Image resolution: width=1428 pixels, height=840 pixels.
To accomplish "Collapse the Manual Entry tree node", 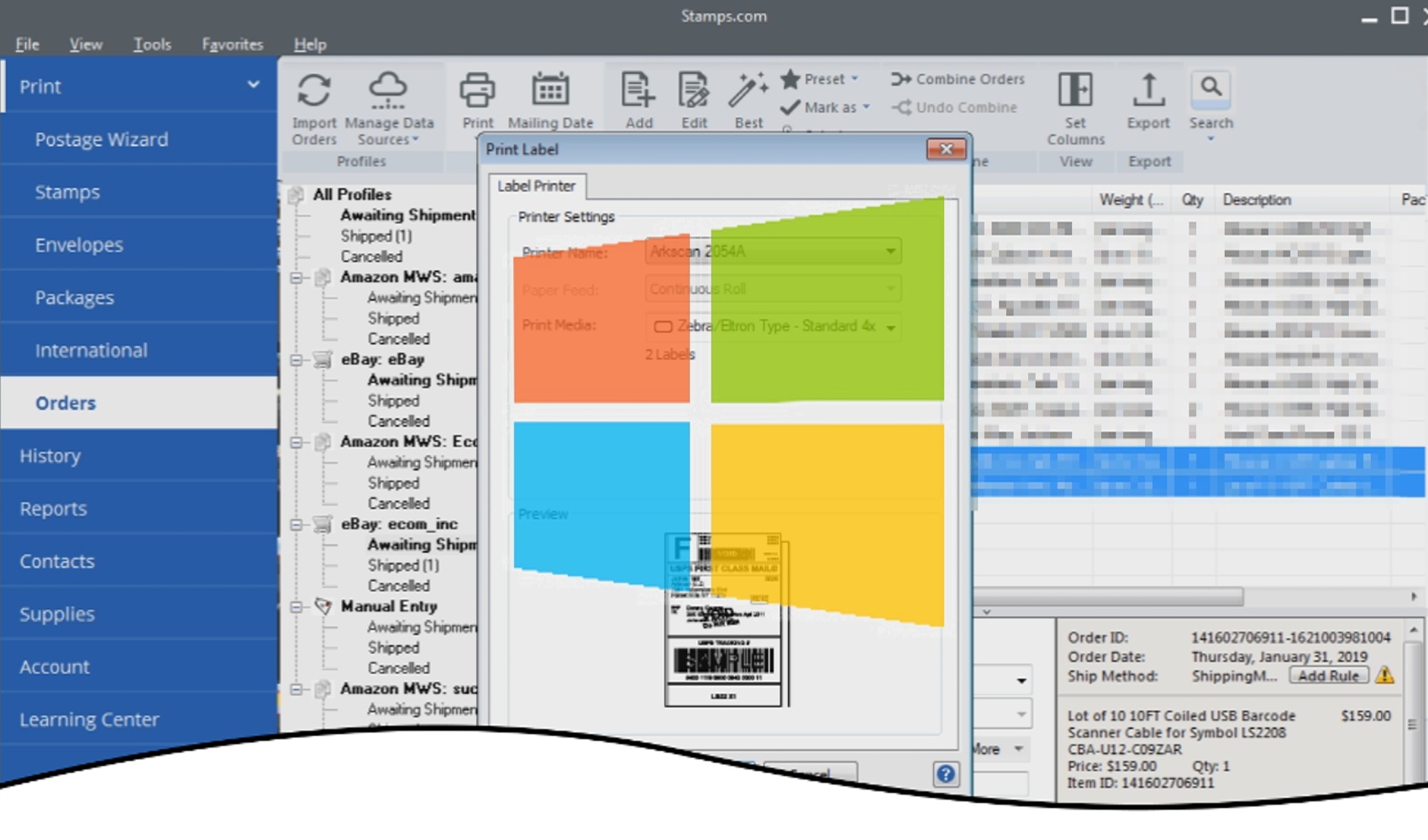I will click(297, 606).
